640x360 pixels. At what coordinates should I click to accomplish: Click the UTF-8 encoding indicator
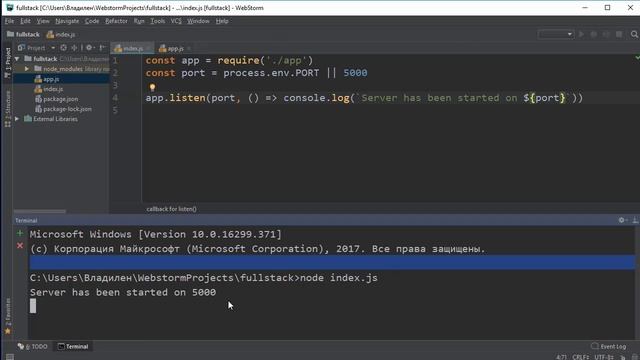click(604, 357)
